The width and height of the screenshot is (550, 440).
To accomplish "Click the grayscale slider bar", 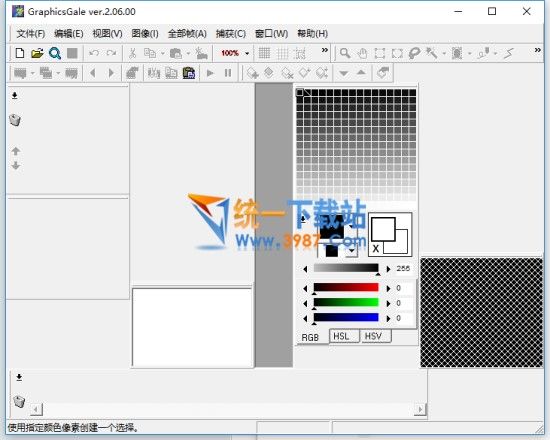I will click(346, 268).
